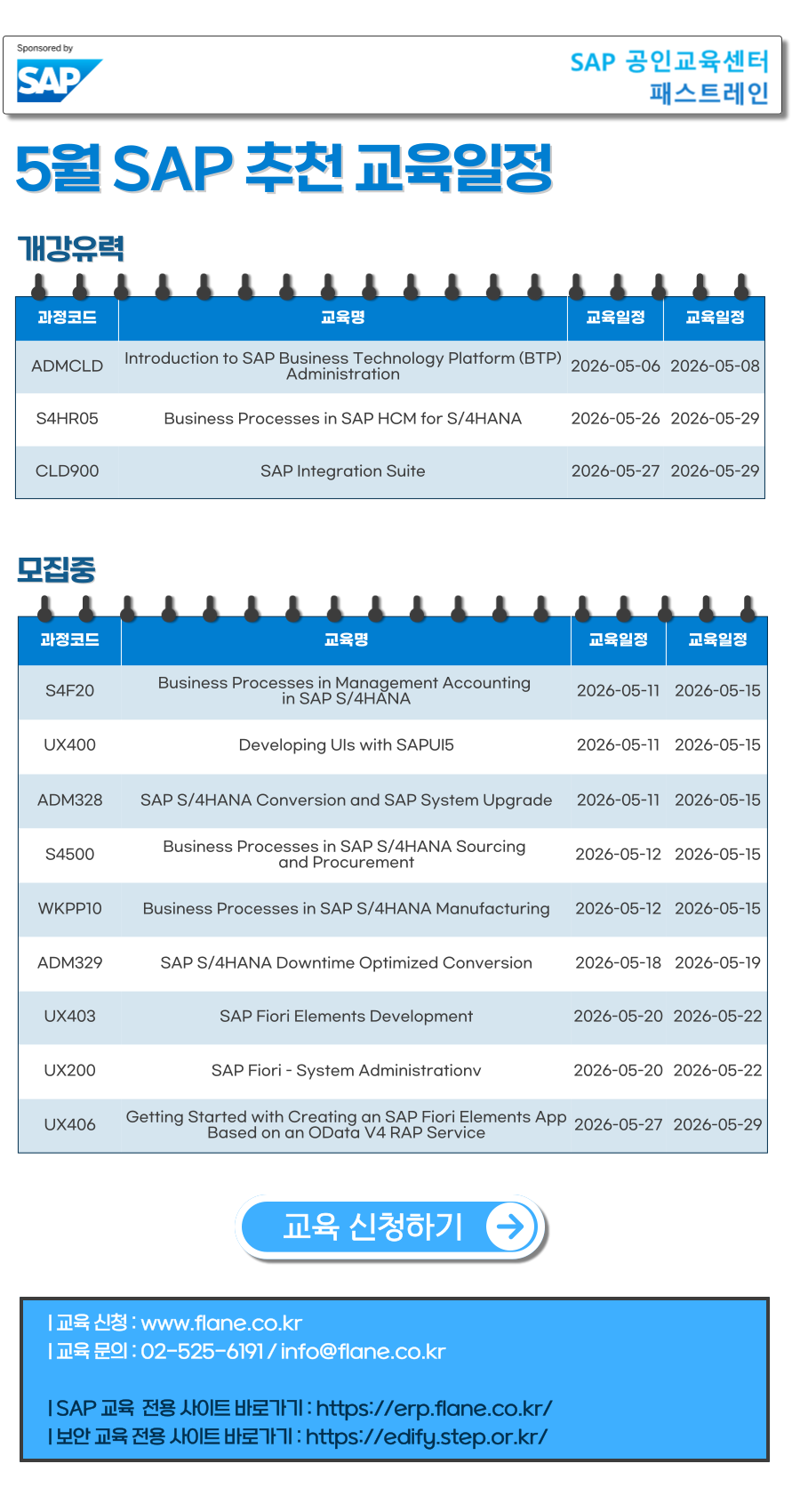Image resolution: width=792 pixels, height=1512 pixels.
Task: Click the Developing UIs with SAPUI5 course
Action: [x=346, y=745]
